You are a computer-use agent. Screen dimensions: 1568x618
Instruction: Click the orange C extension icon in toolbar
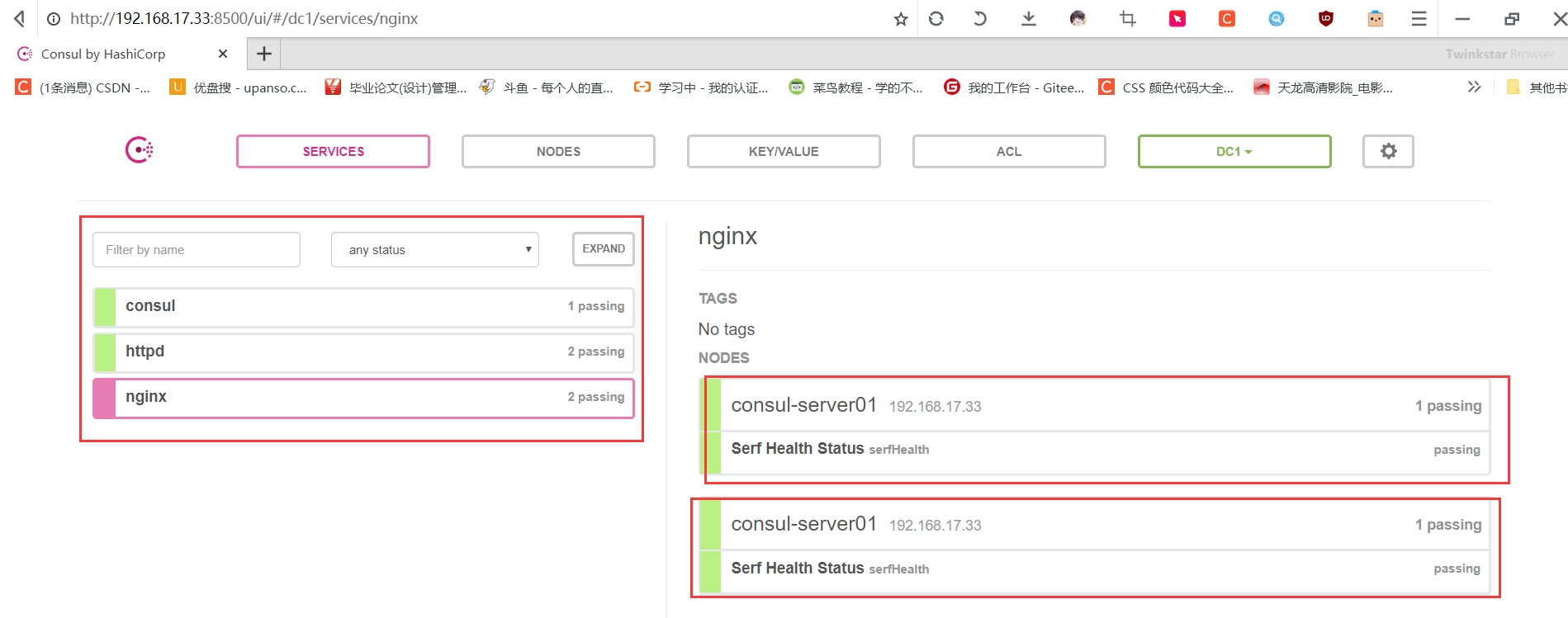point(1227,18)
